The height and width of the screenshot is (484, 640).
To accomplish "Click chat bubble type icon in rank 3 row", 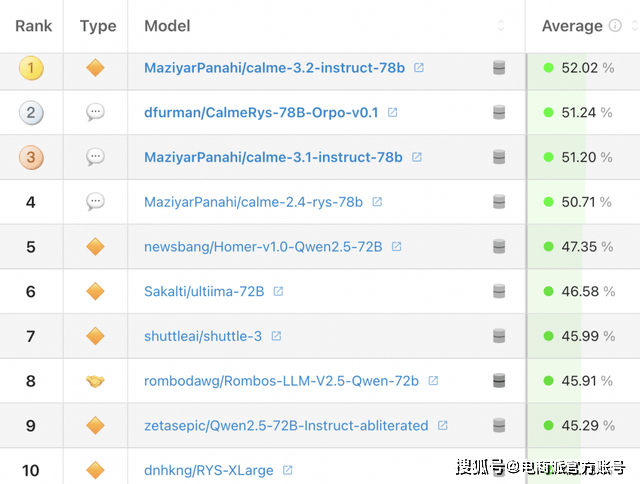I will 96,157.
